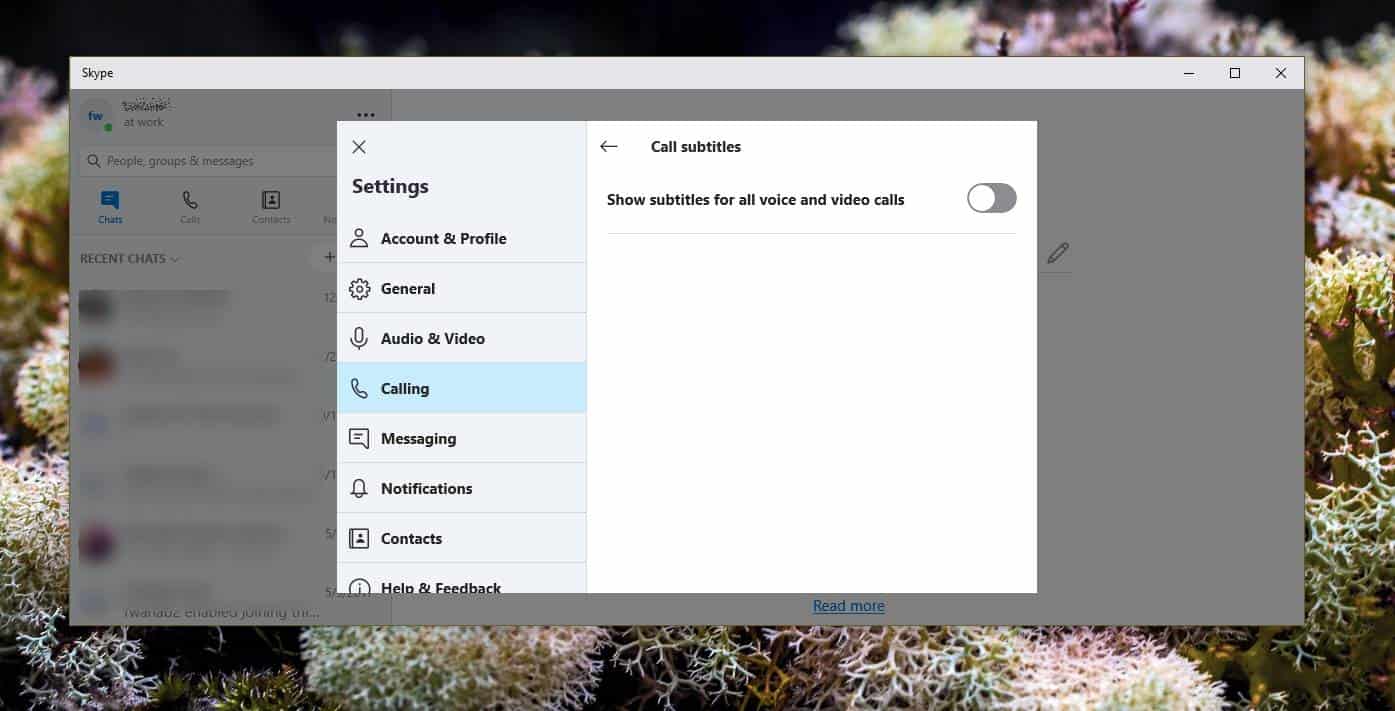Click the fw profile avatar

[96, 116]
